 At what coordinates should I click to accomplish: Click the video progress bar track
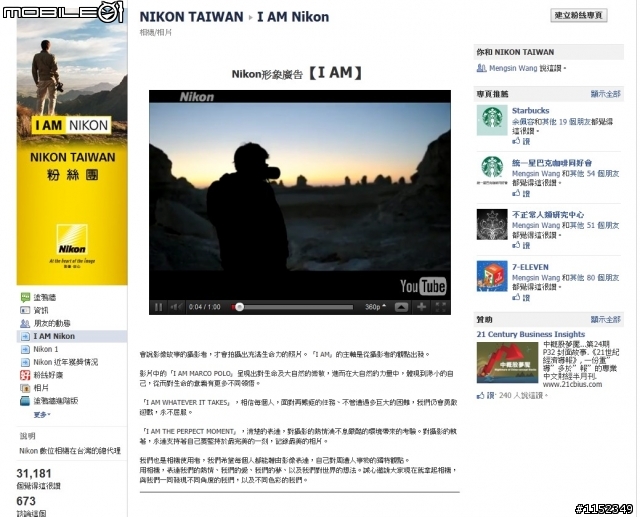[292, 307]
